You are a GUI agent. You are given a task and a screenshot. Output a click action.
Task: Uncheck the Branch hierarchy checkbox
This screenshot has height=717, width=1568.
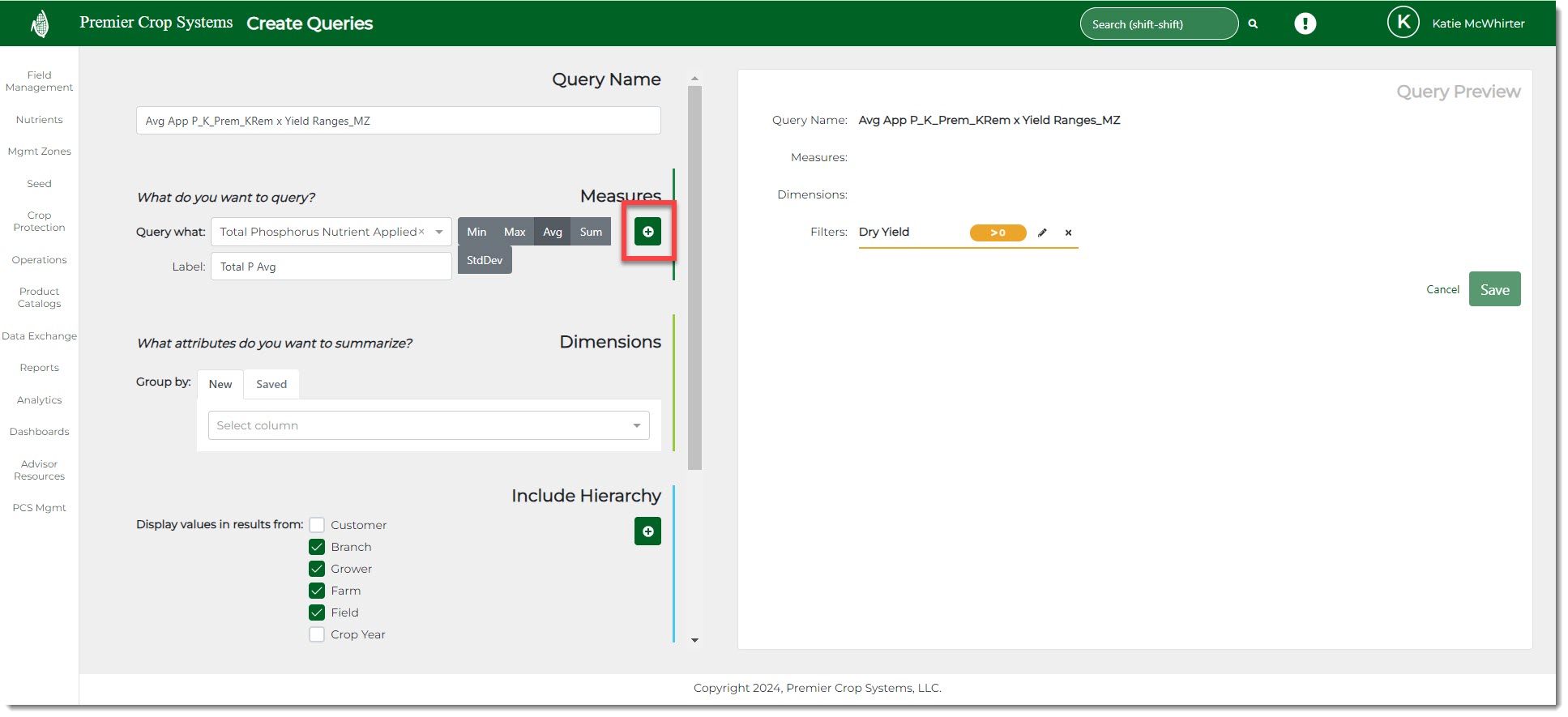[x=317, y=547]
